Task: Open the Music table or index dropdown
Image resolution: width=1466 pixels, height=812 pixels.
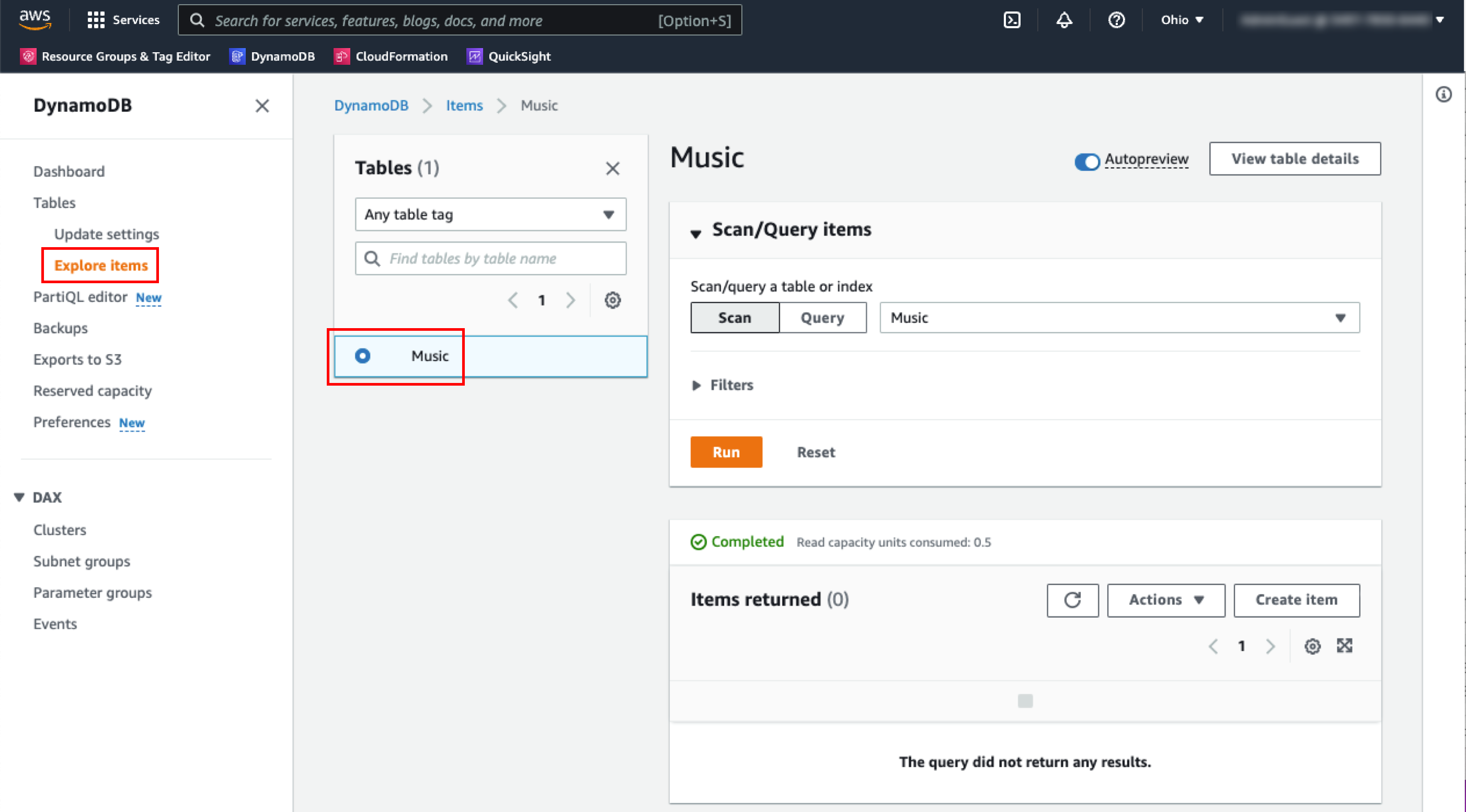Action: [1119, 317]
